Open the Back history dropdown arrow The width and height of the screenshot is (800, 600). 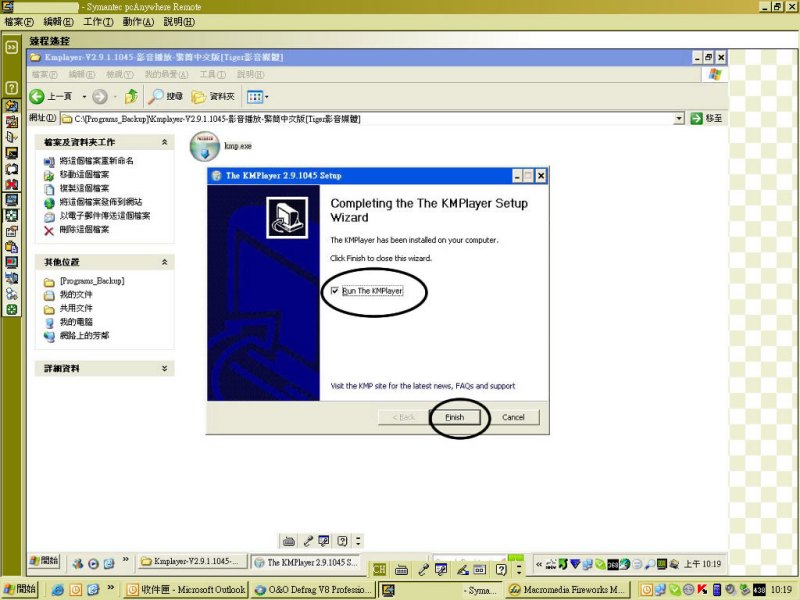pos(84,96)
